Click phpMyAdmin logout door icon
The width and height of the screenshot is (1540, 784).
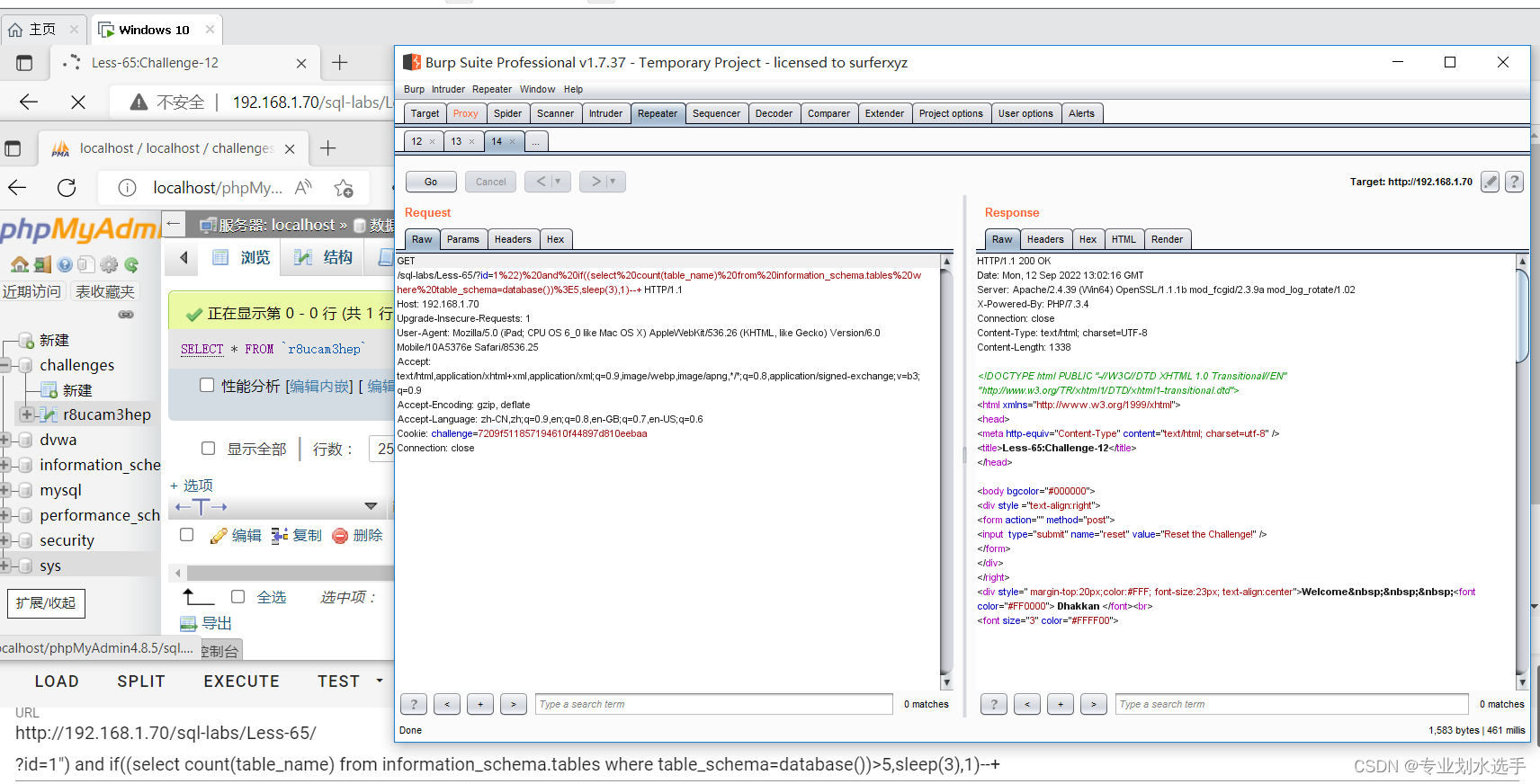[42, 264]
